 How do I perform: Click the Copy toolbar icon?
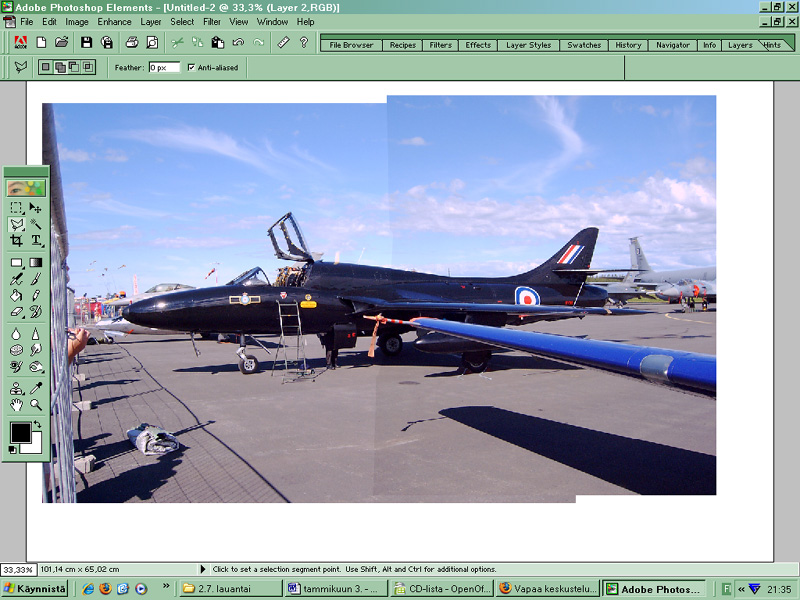[x=197, y=42]
